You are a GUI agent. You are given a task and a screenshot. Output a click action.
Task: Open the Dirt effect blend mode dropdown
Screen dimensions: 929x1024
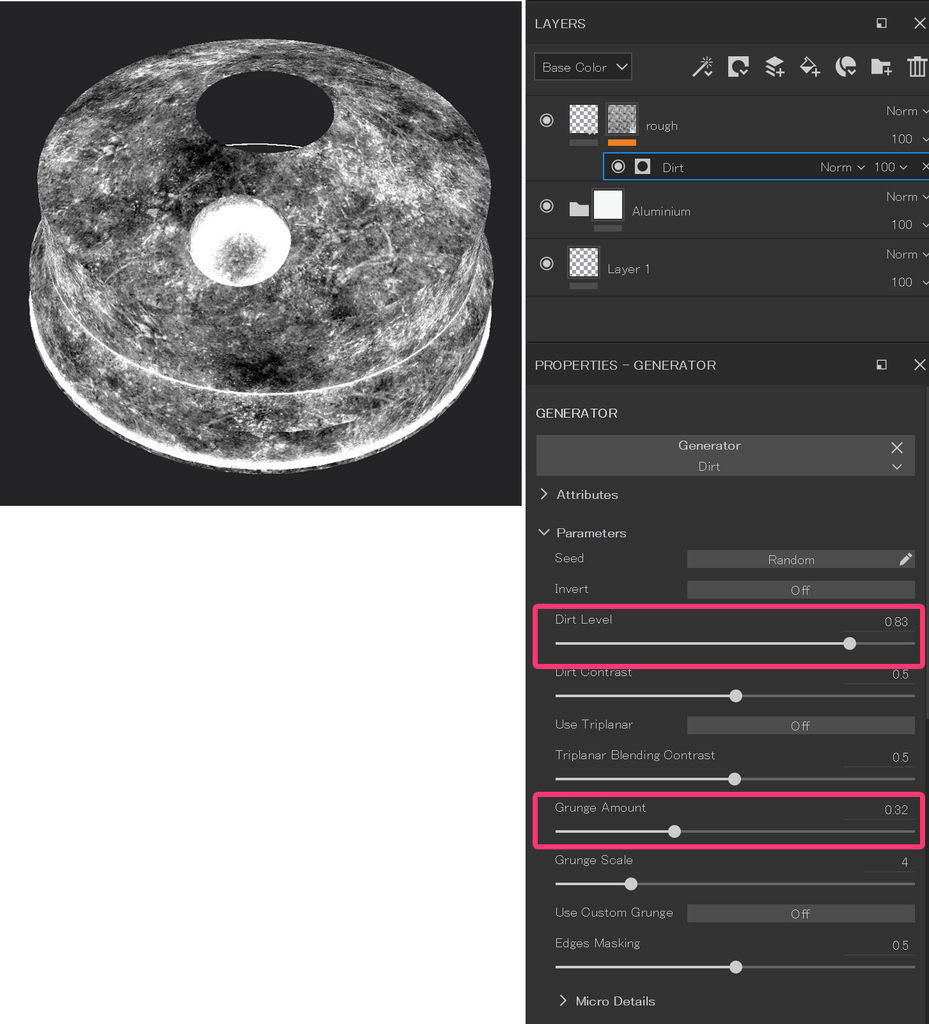click(x=842, y=167)
